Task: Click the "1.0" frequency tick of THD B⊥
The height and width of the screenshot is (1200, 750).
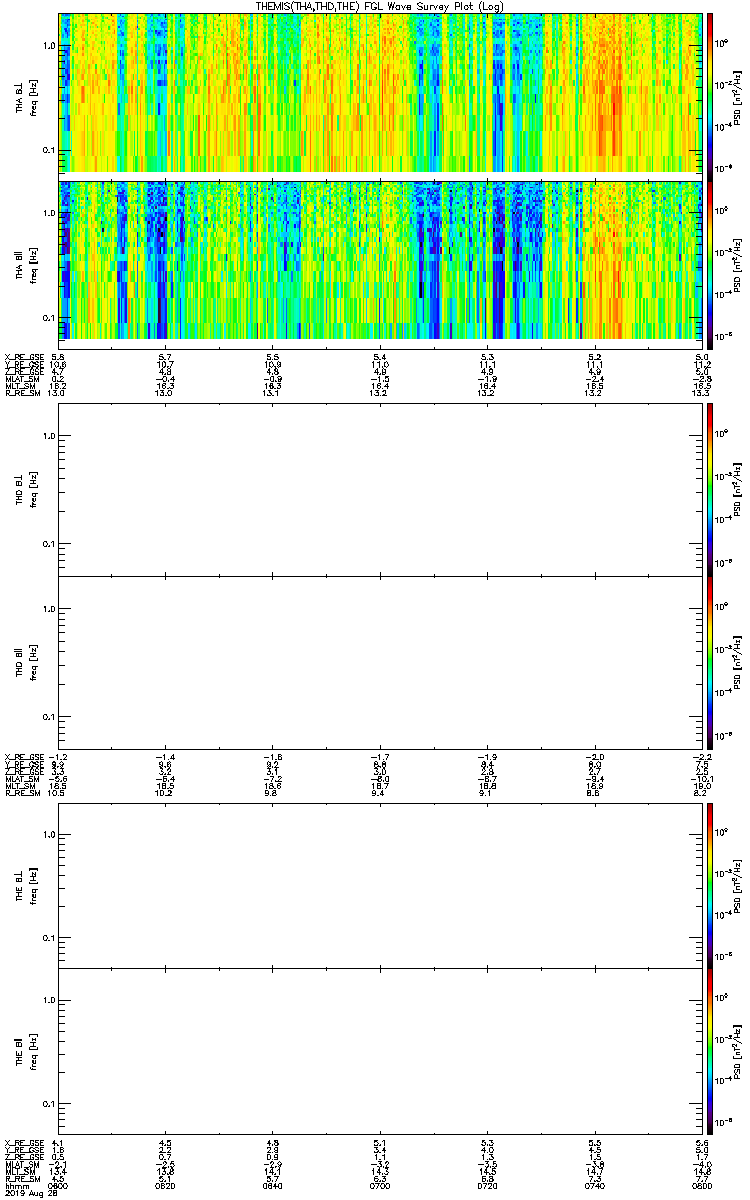Action: point(49,437)
